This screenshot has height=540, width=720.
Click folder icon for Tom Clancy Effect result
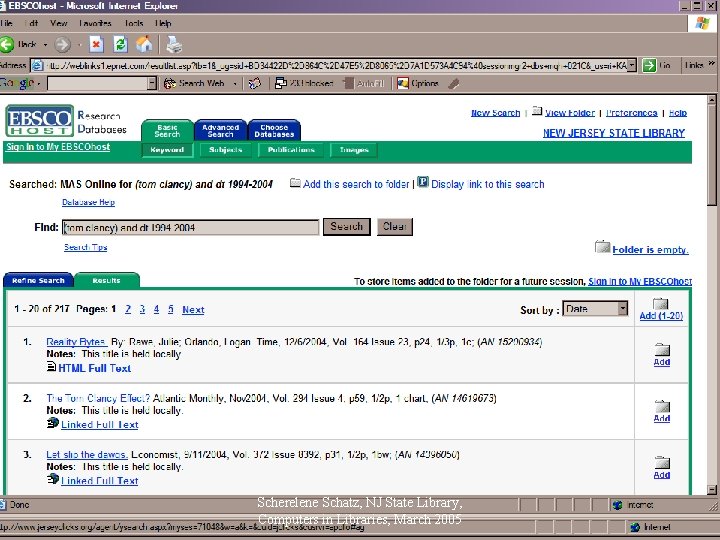pyautogui.click(x=662, y=406)
